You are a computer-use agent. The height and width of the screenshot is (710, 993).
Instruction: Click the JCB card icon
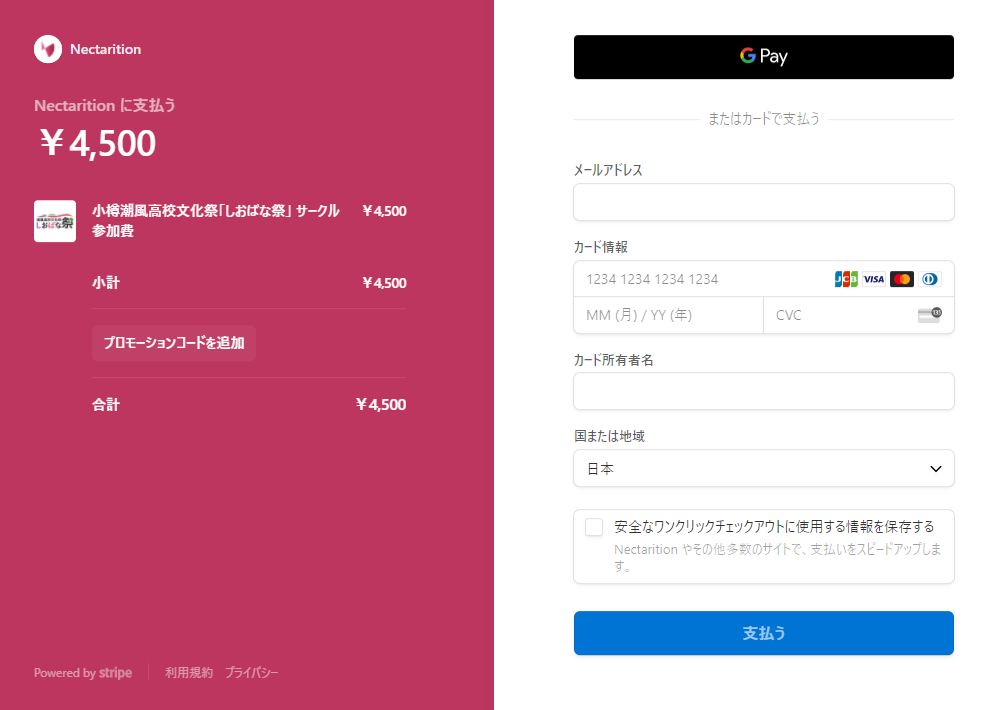point(846,279)
